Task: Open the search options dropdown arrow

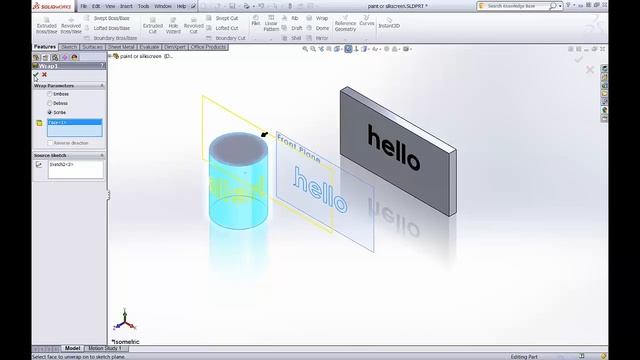Action: tap(560, 6)
